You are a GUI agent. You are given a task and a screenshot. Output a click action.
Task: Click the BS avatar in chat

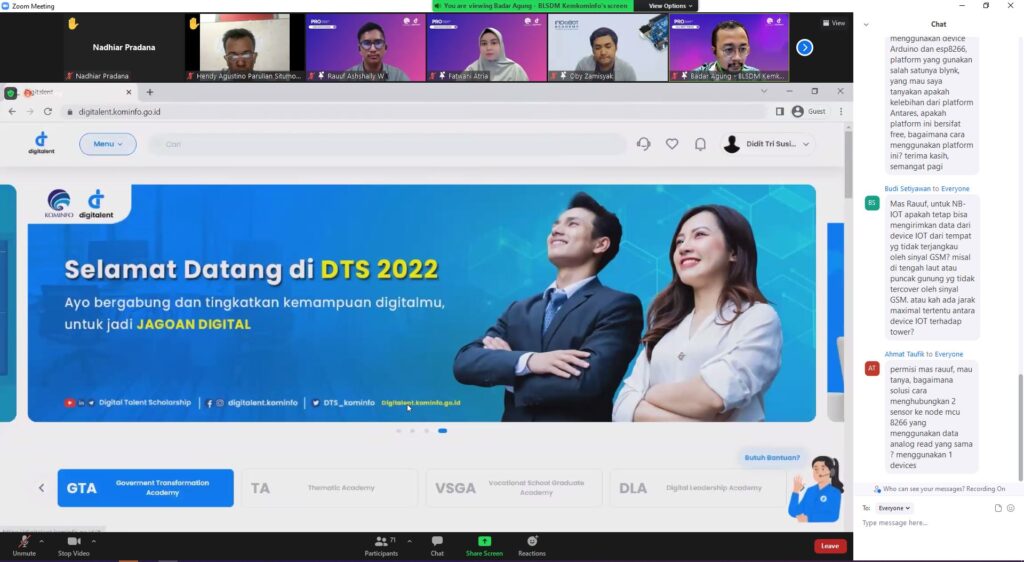pyautogui.click(x=872, y=203)
